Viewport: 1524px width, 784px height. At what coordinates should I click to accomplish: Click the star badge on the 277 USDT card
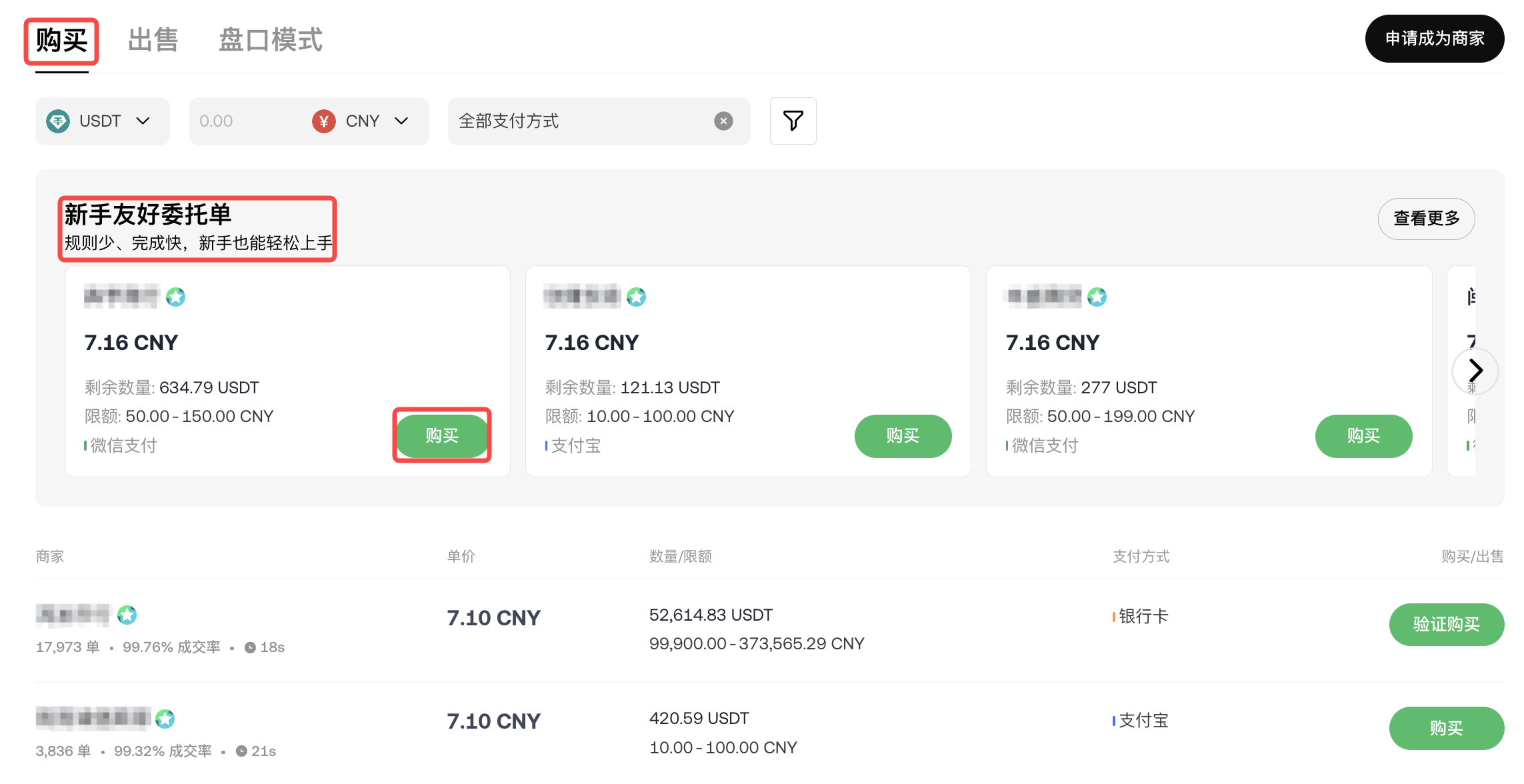[1097, 297]
